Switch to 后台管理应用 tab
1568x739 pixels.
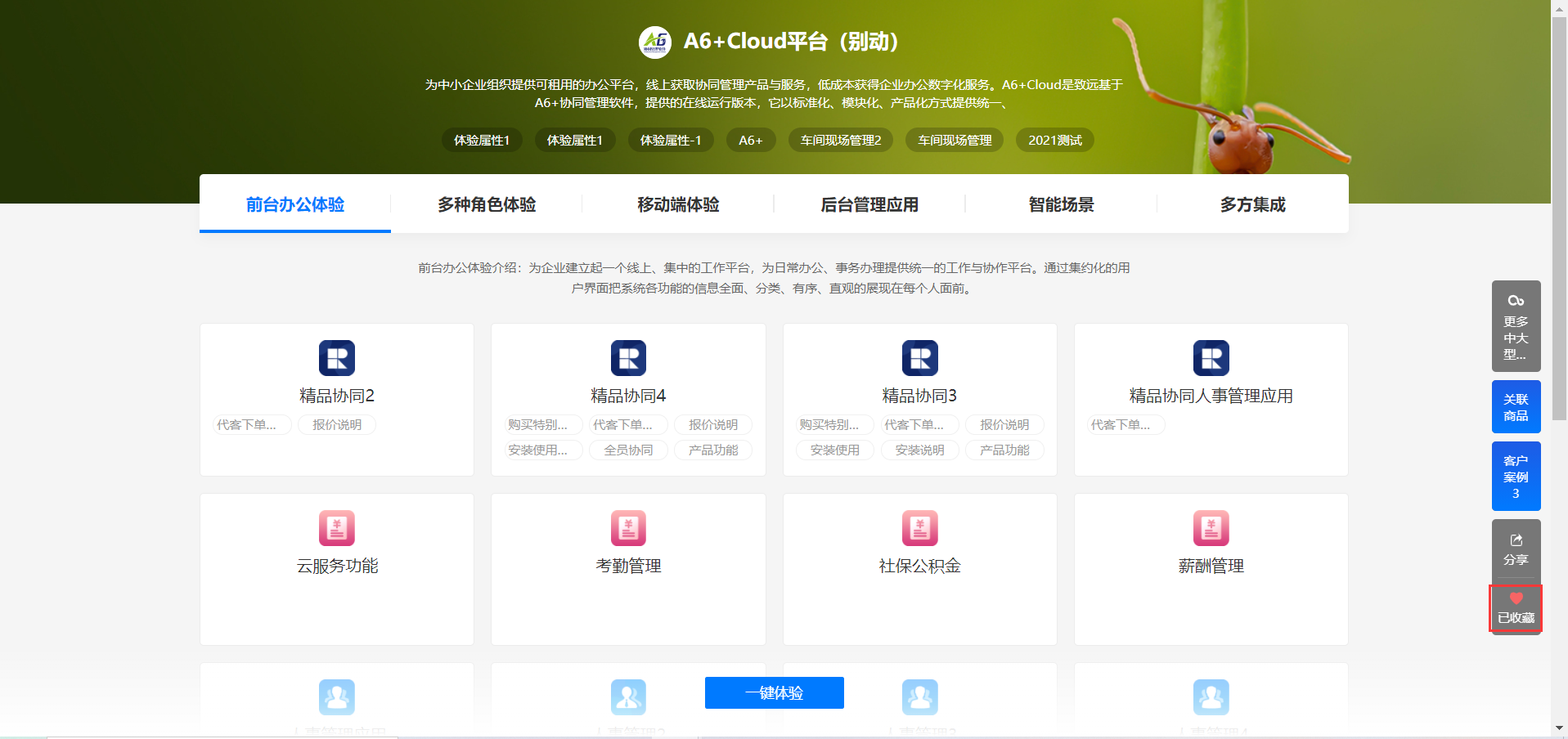pyautogui.click(x=869, y=204)
